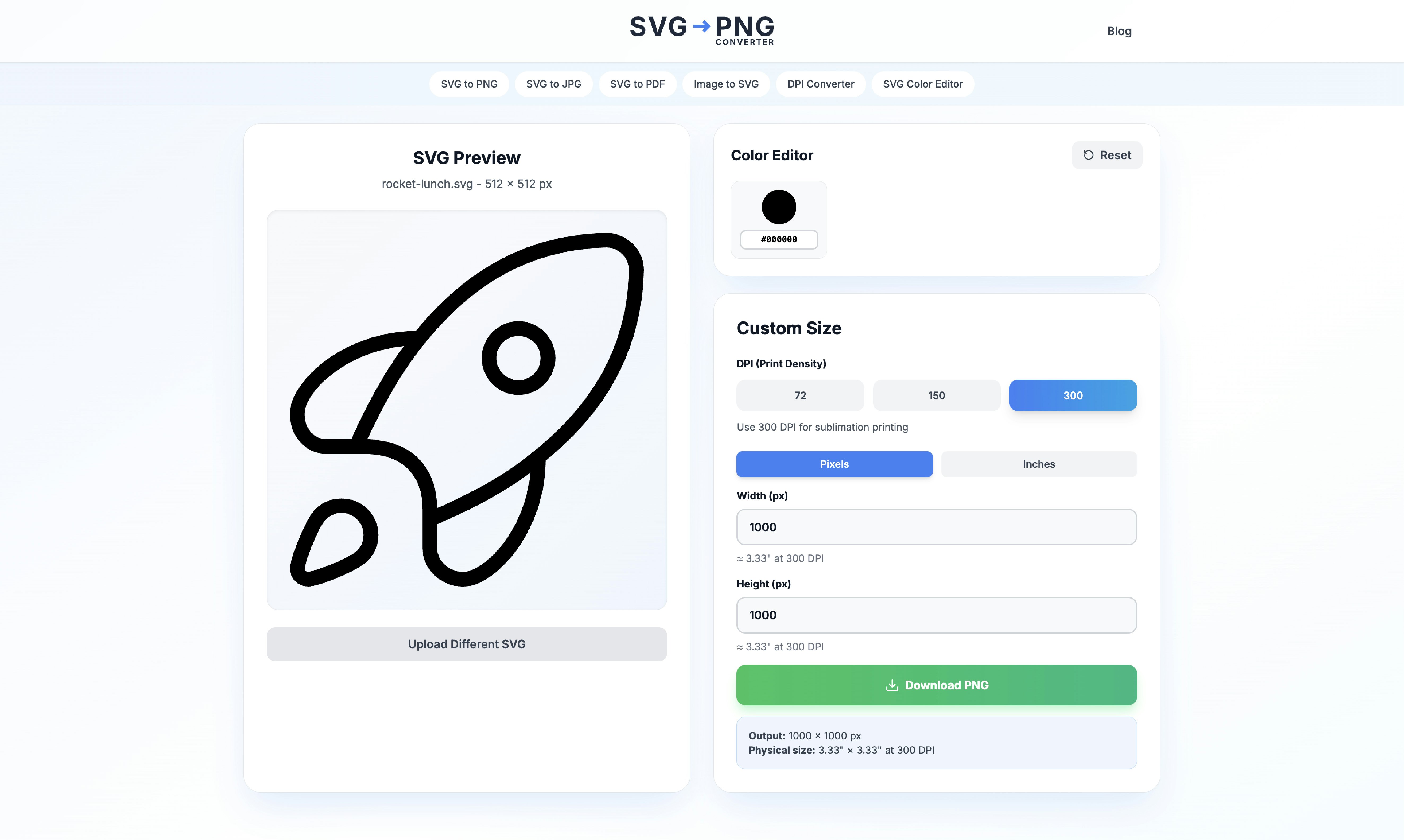Click the Download PNG button
The image size is (1404, 840).
(x=936, y=685)
